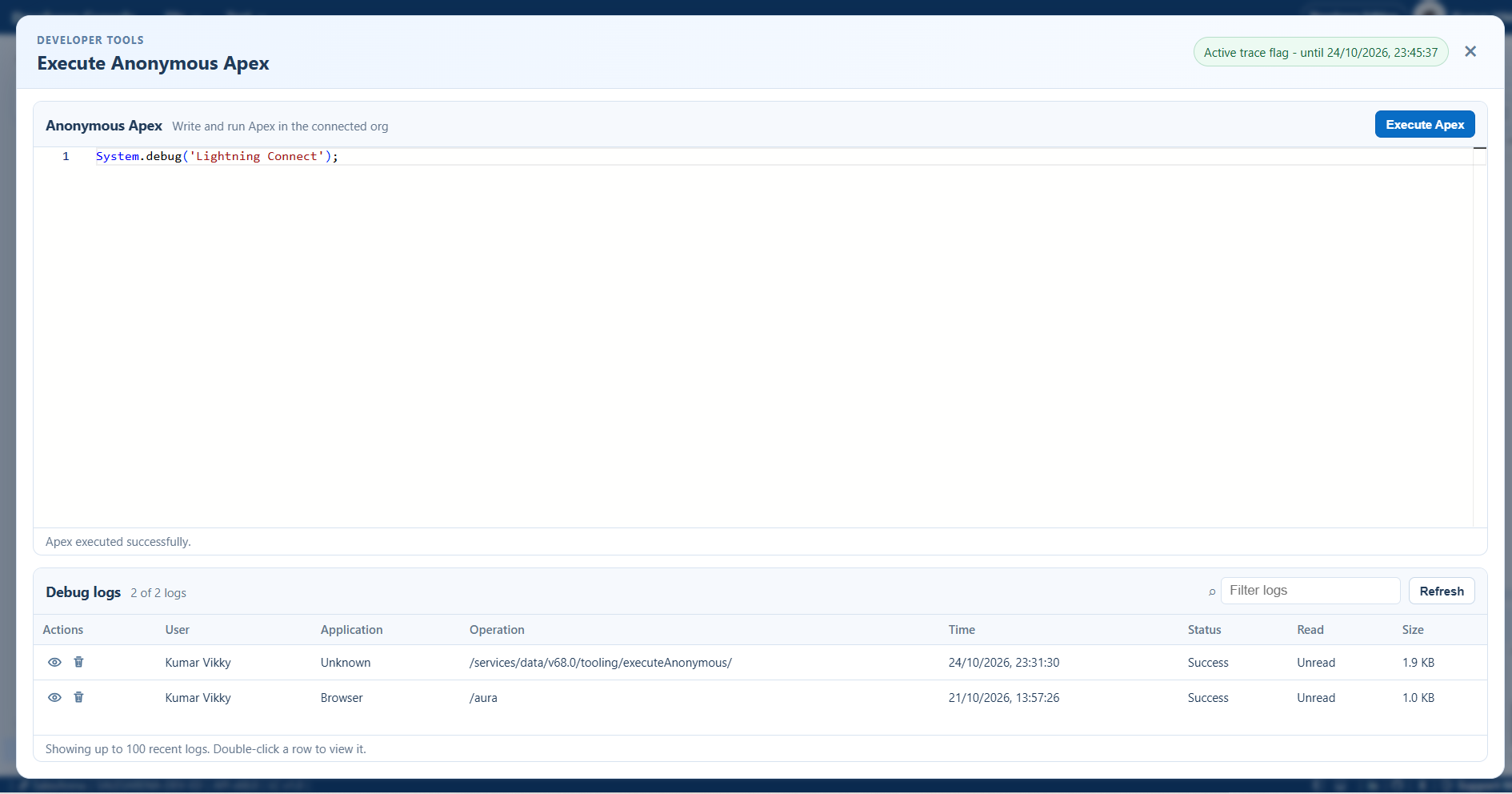Delete the executeAnonymous debug log
The width and height of the screenshot is (1512, 794).
pyautogui.click(x=78, y=662)
